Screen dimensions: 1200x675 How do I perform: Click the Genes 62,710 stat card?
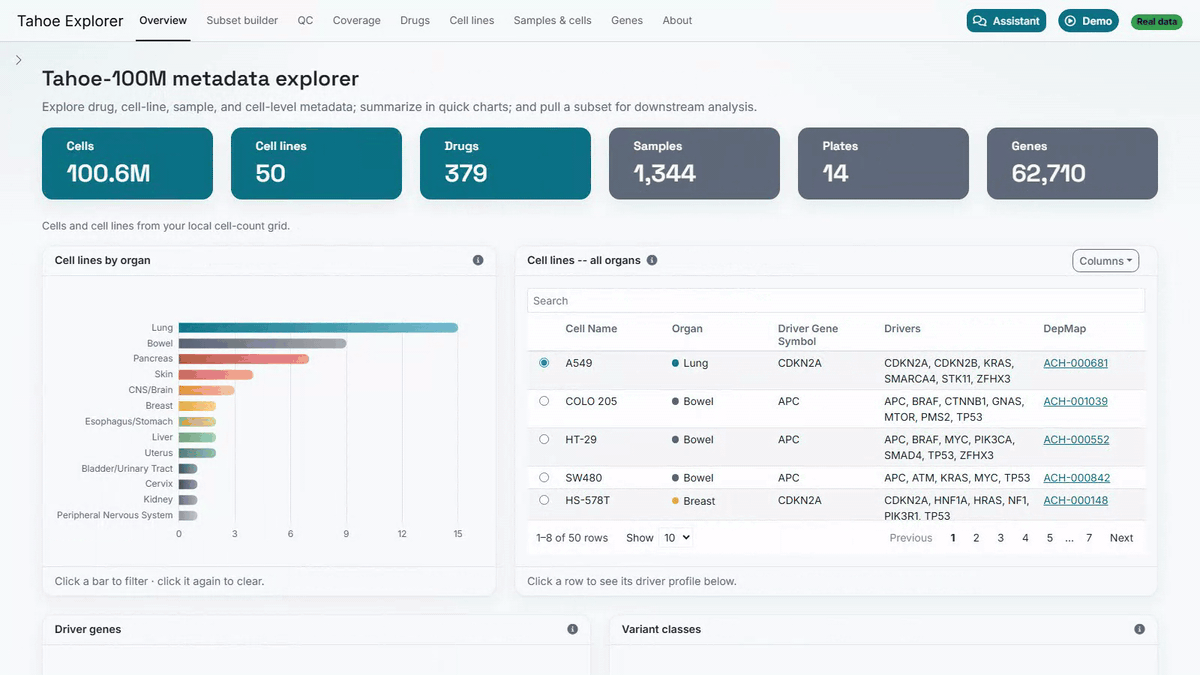1072,163
